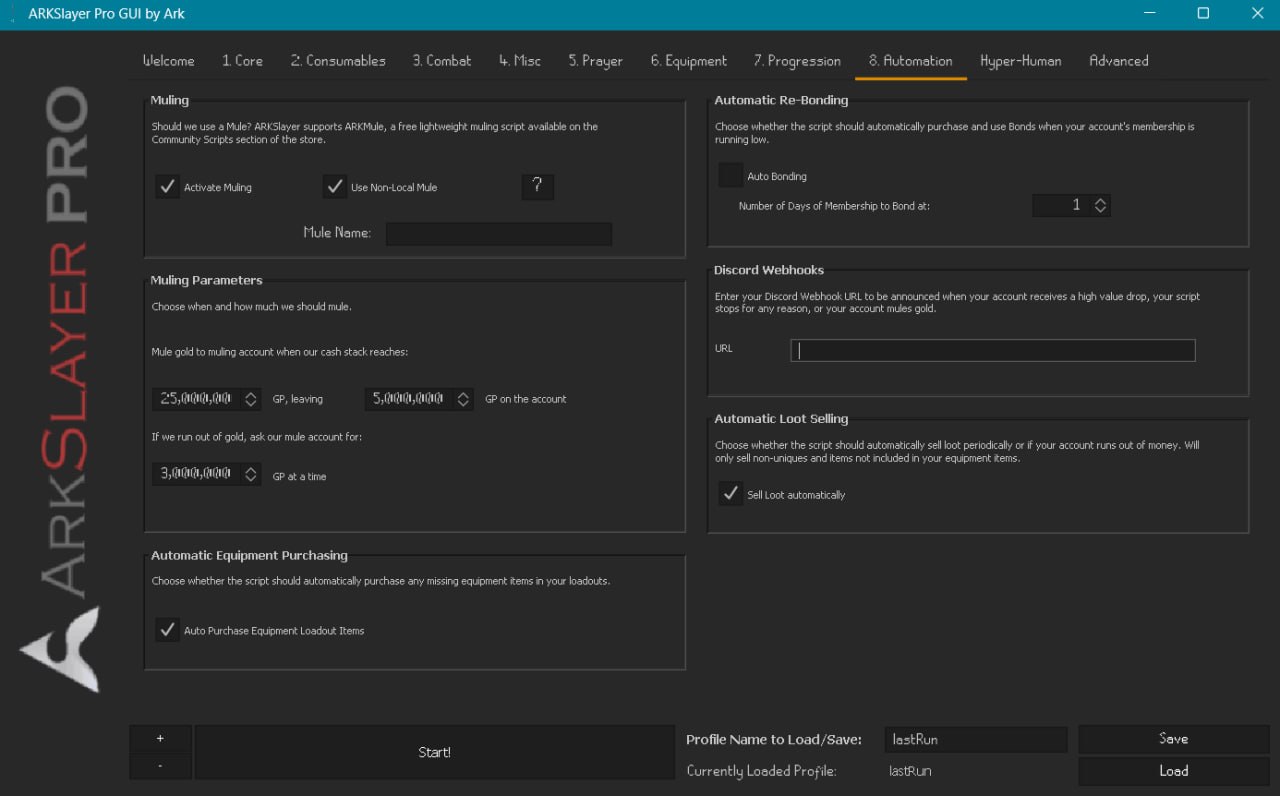Screen dimensions: 1280x796
Task: Click the Profile Name to Load/Save field
Action: point(976,740)
